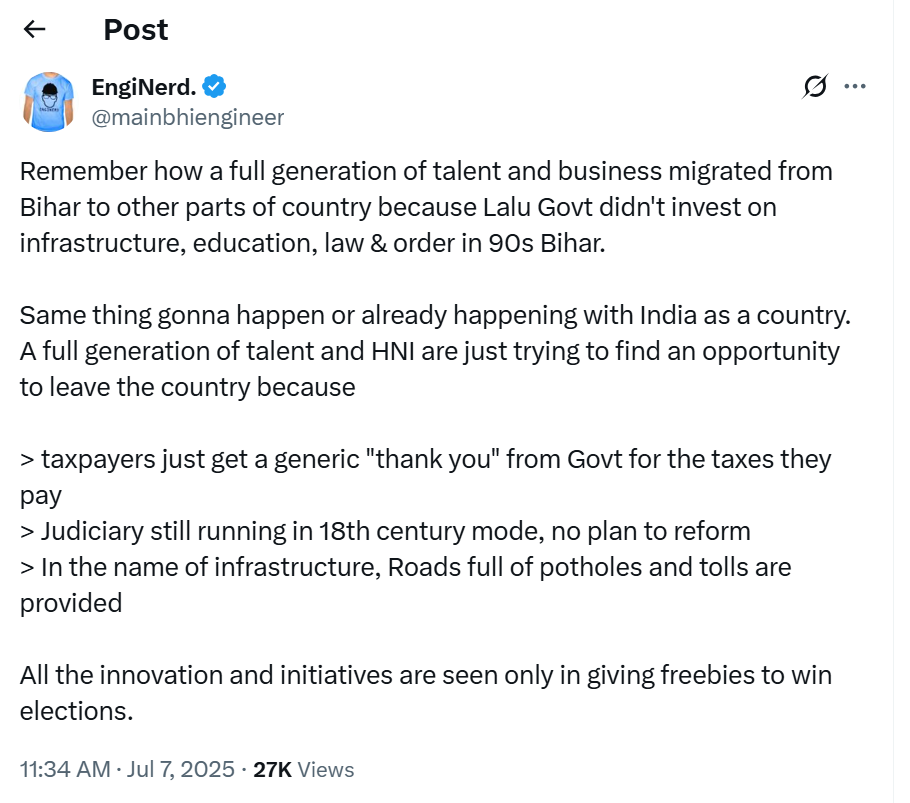Open the three-dot more options menu

(x=854, y=87)
